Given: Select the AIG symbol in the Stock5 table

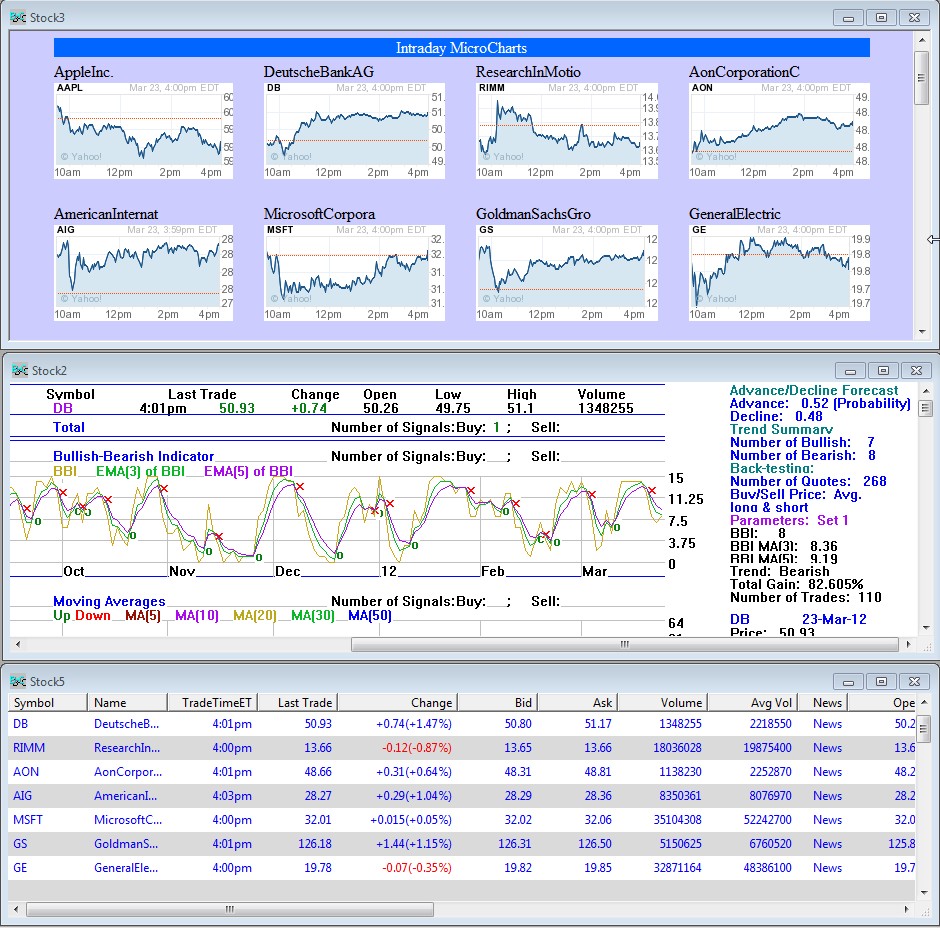Looking at the screenshot, I should (x=22, y=796).
